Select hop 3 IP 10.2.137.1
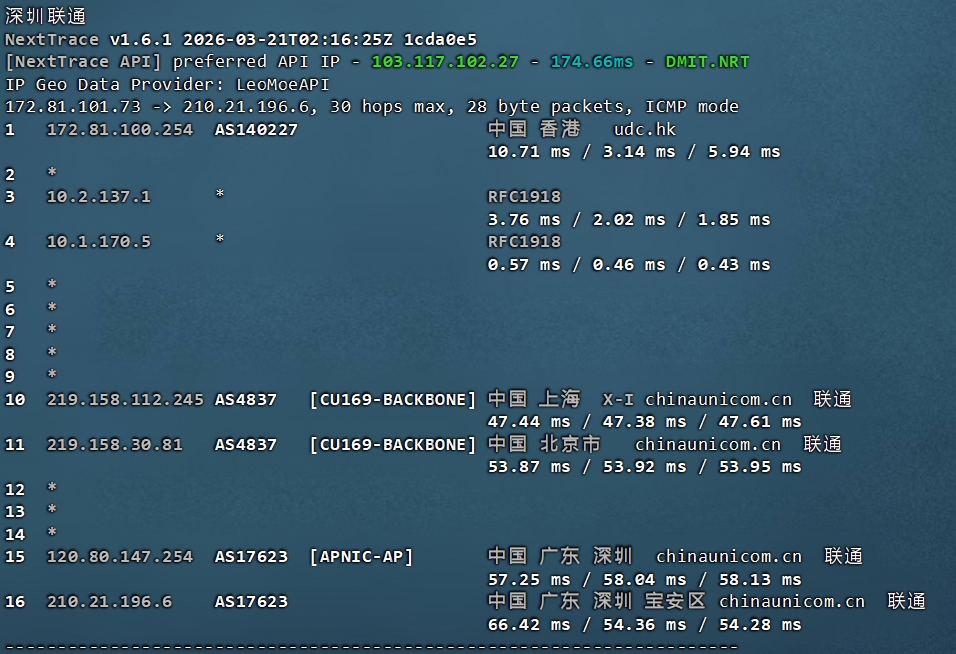 pos(99,197)
